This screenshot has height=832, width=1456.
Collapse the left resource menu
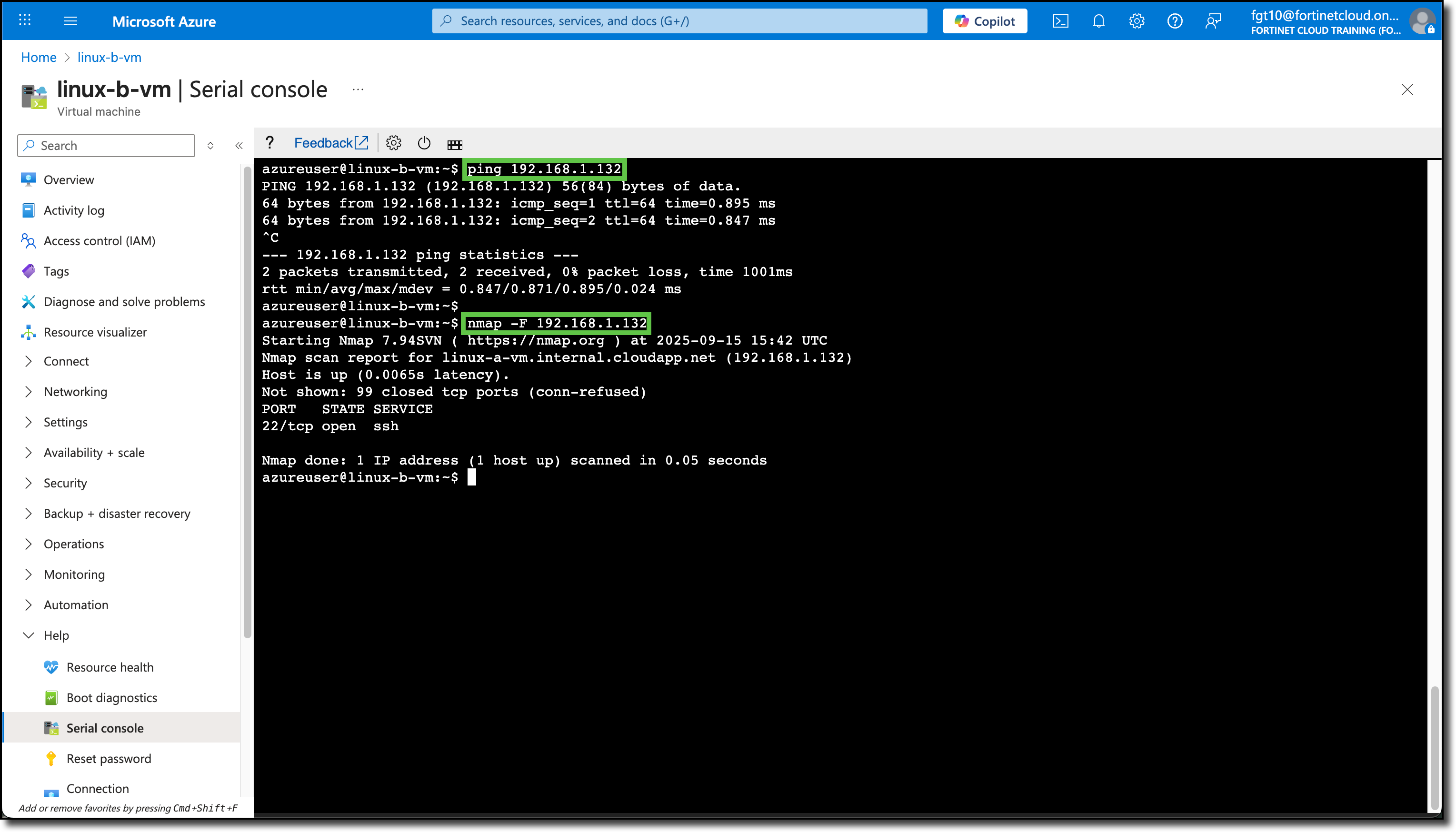tap(239, 145)
